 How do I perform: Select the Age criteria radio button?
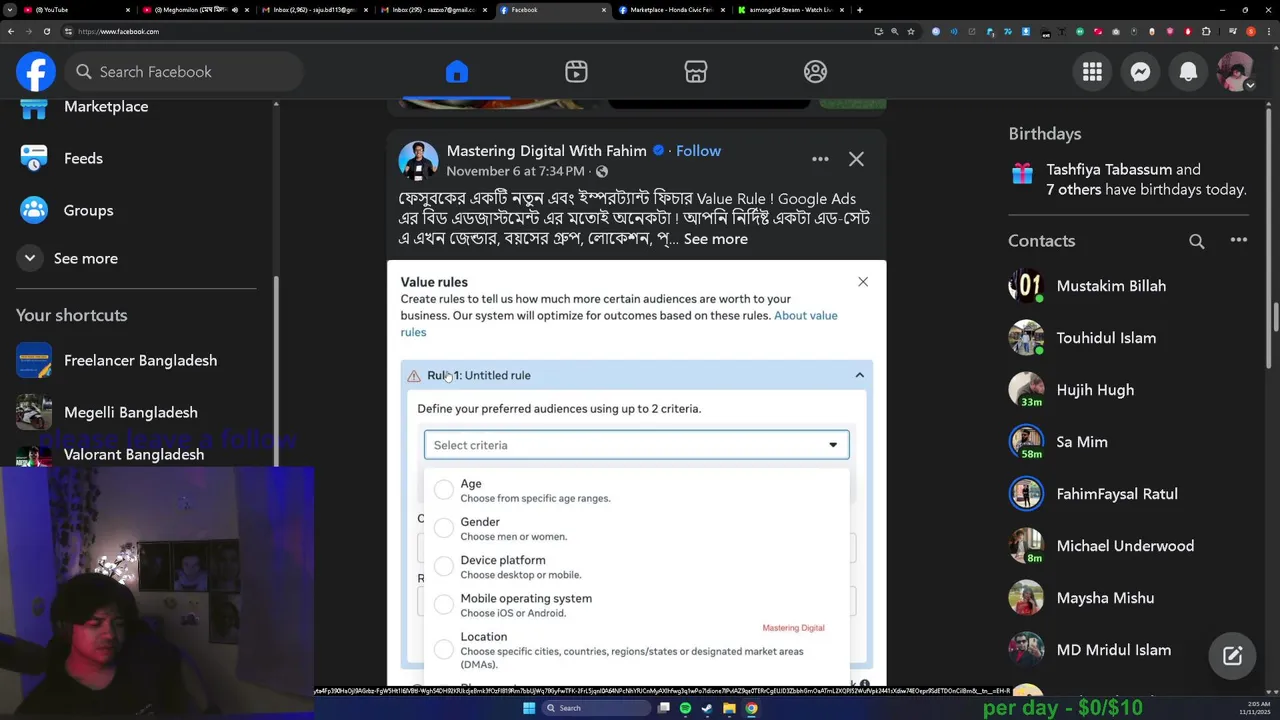(443, 490)
